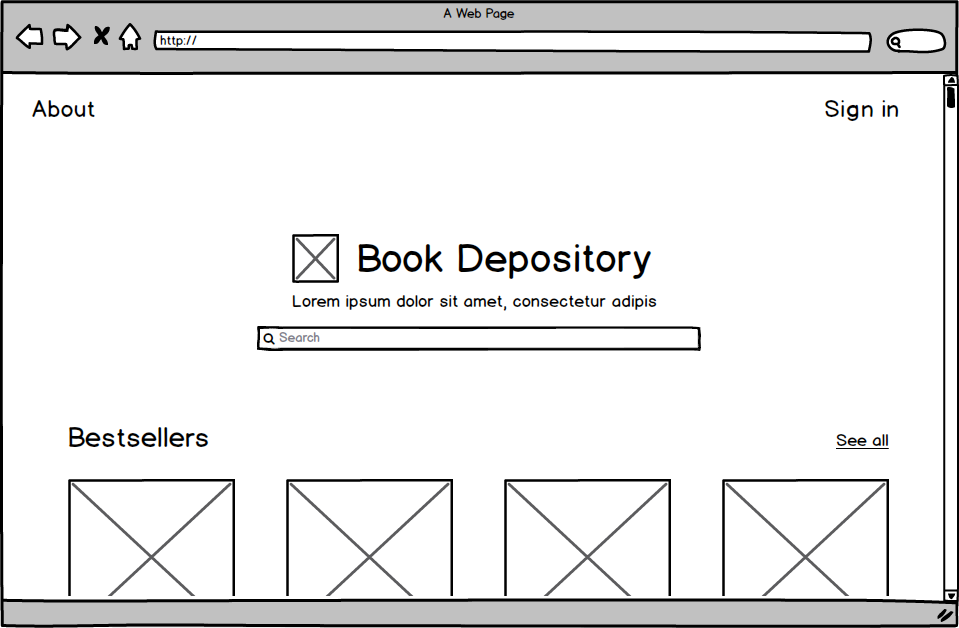Screen dimensions: 959x628
Task: Open the second bestseller thumbnail
Action: coord(369,538)
